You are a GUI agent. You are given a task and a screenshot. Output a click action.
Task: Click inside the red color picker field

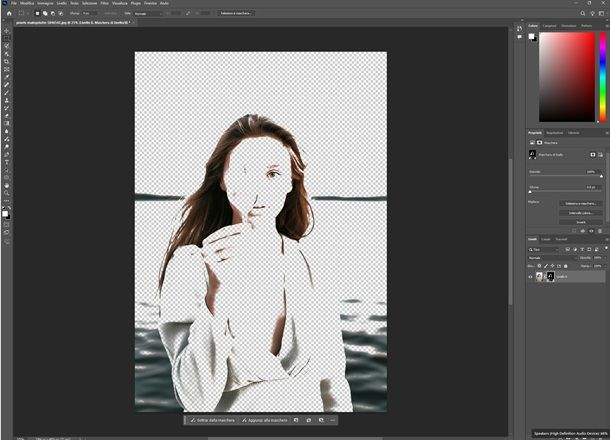tap(568, 75)
